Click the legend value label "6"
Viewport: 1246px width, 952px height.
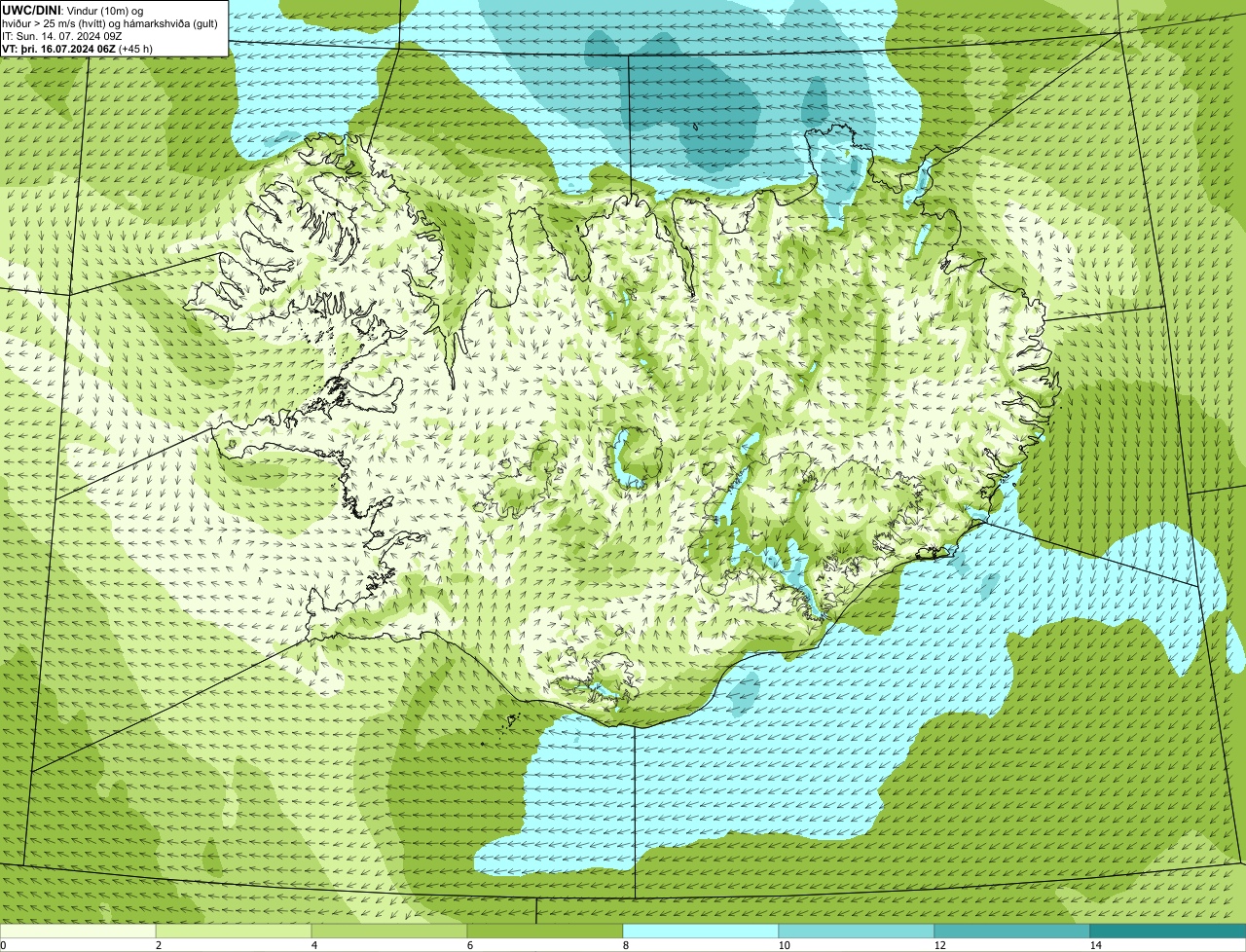pos(469,945)
